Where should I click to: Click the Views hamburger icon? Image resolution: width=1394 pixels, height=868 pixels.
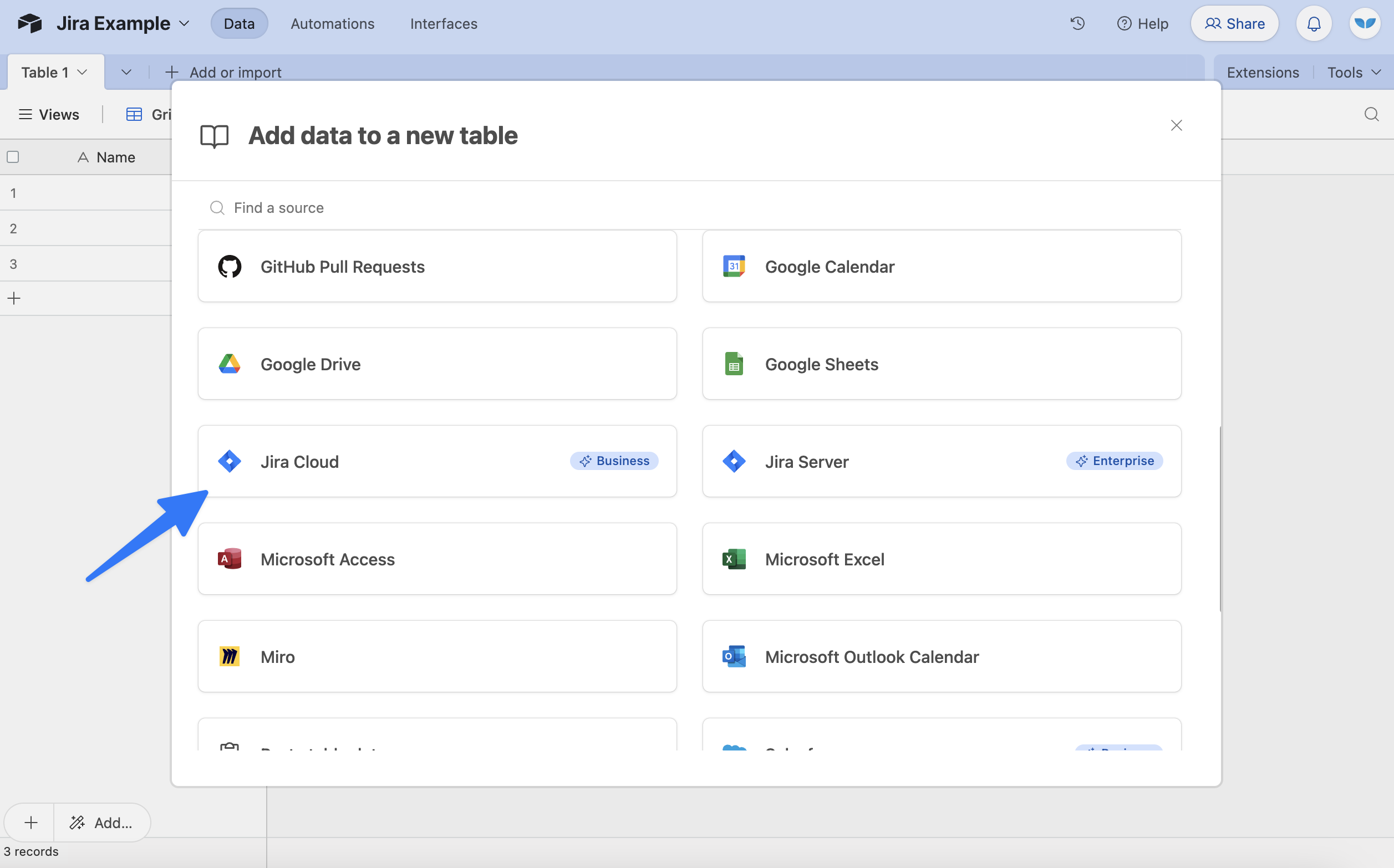[x=26, y=114]
